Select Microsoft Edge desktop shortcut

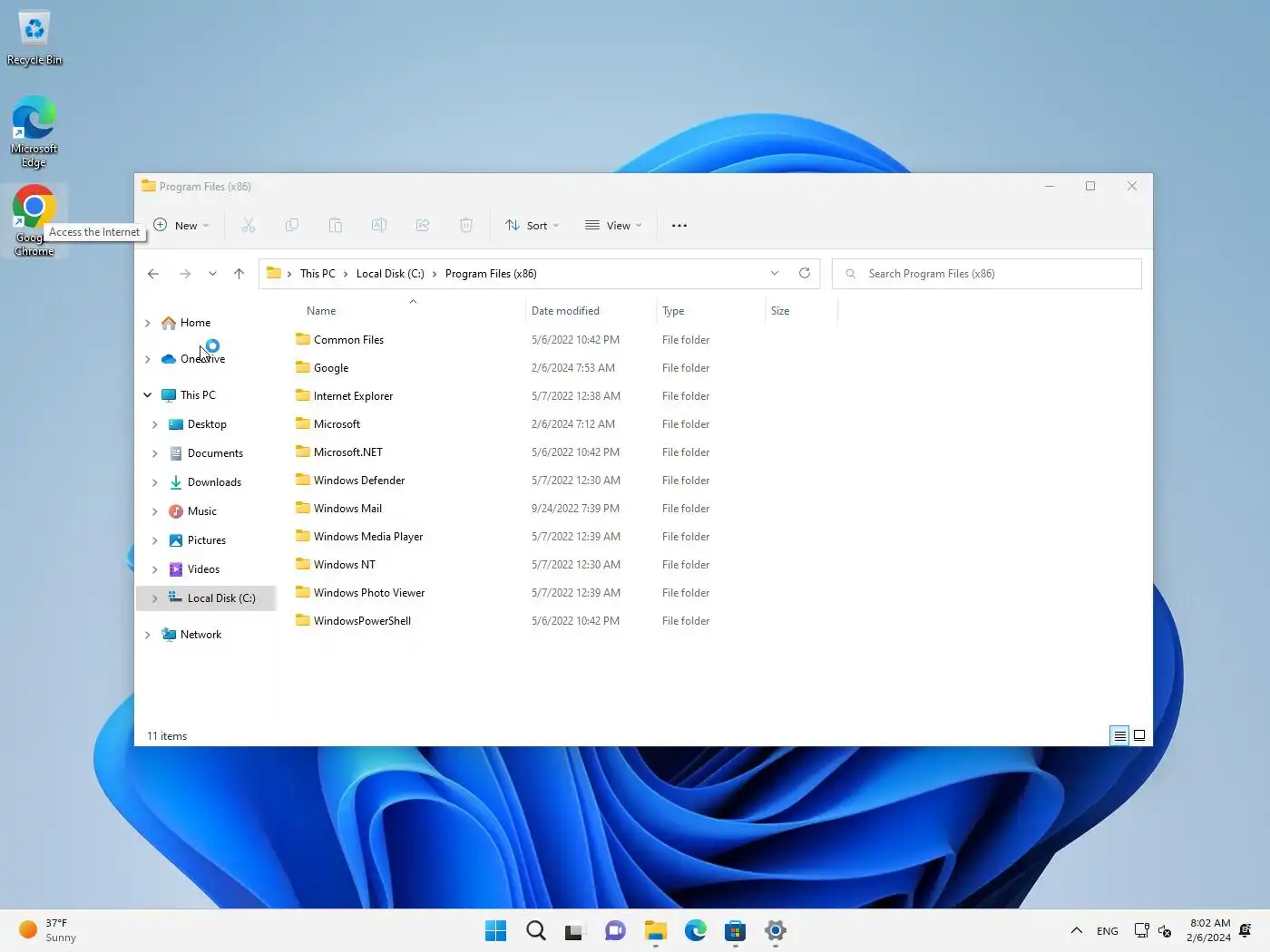34,131
